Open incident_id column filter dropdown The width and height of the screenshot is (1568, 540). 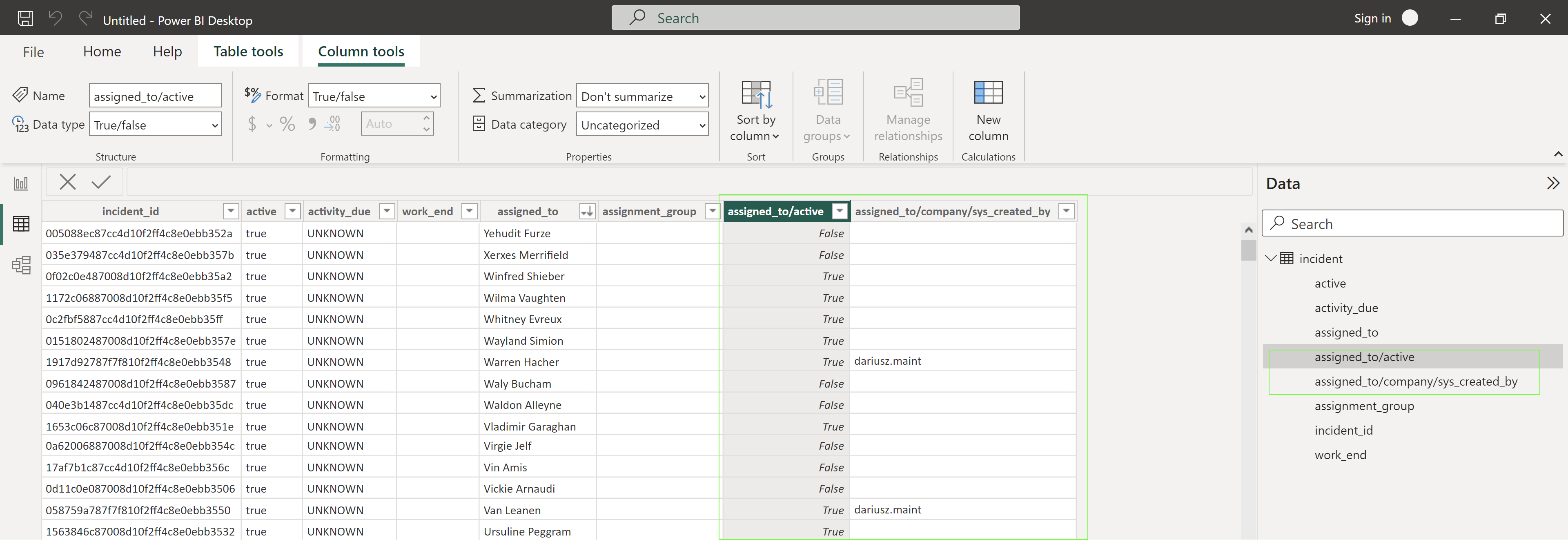[x=231, y=211]
